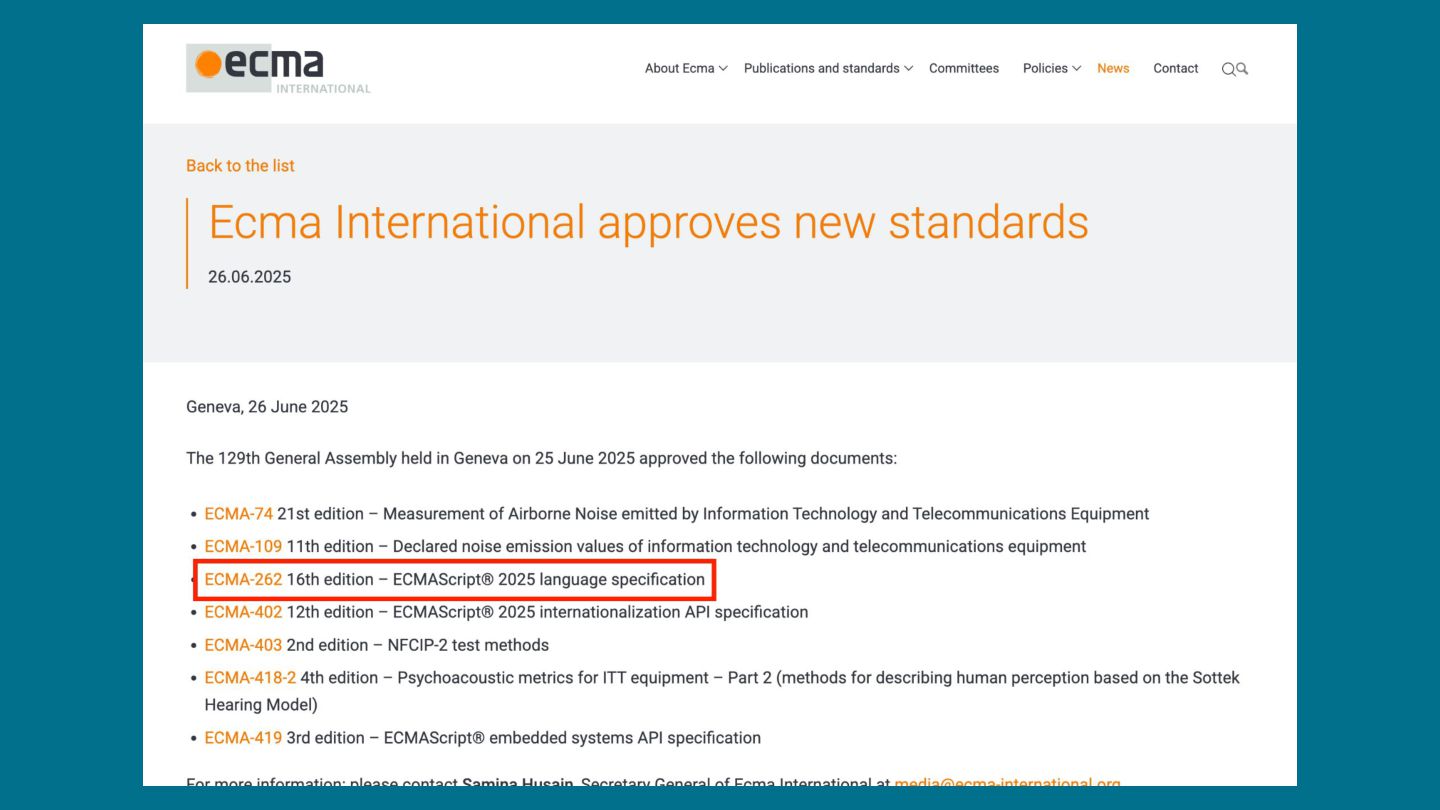Open the ECMA-418-2 standard link
Screen dimensions: 1440x810
(250, 678)
